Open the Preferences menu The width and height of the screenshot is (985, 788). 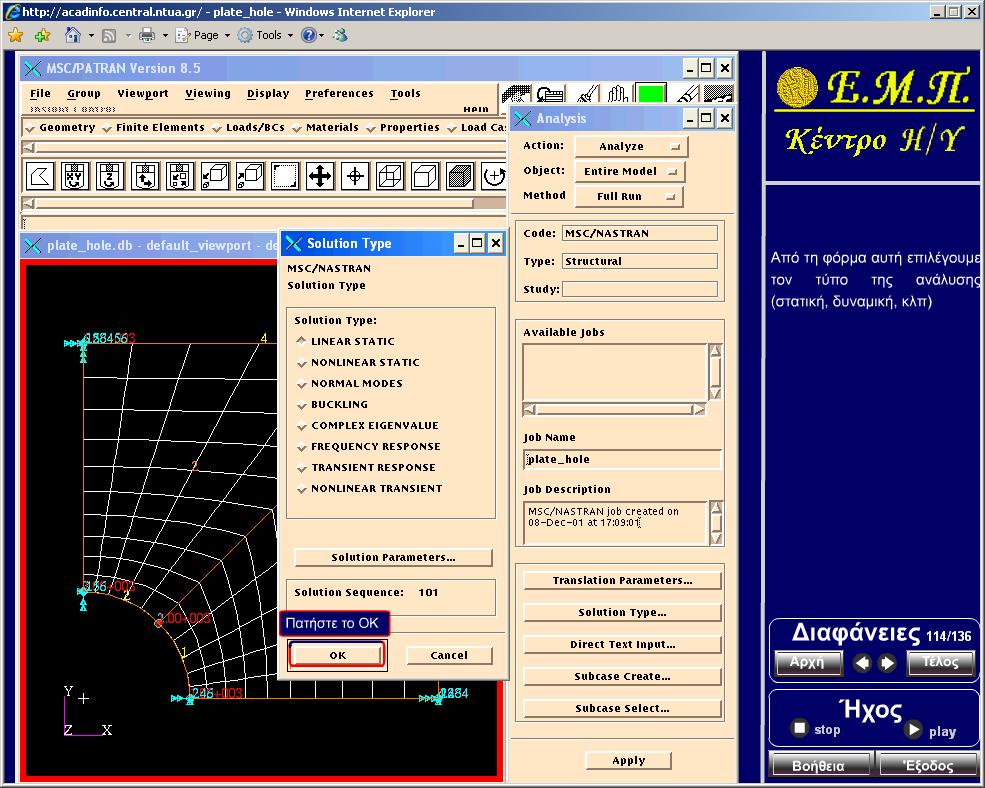[339, 94]
